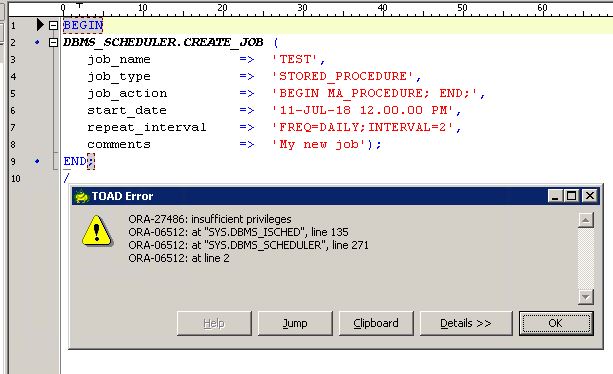Close the TOAD Error dialog

click(590, 195)
